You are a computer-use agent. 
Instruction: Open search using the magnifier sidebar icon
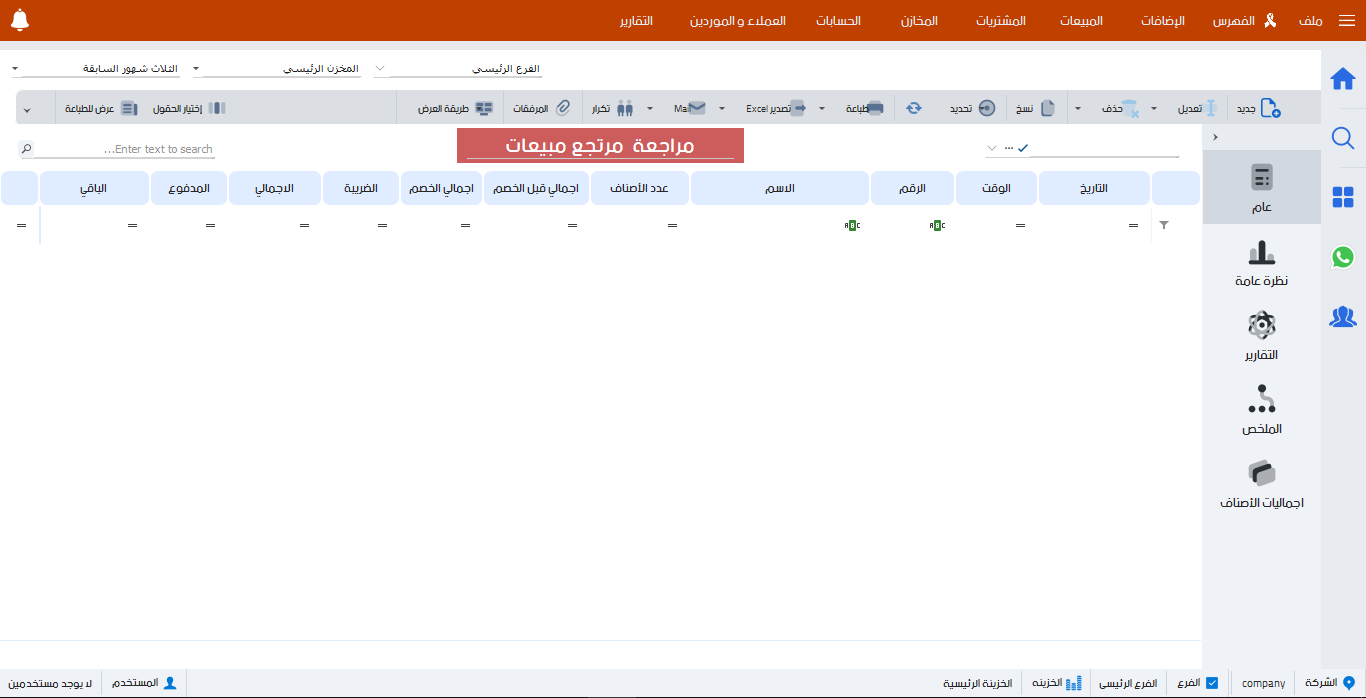[x=1343, y=138]
